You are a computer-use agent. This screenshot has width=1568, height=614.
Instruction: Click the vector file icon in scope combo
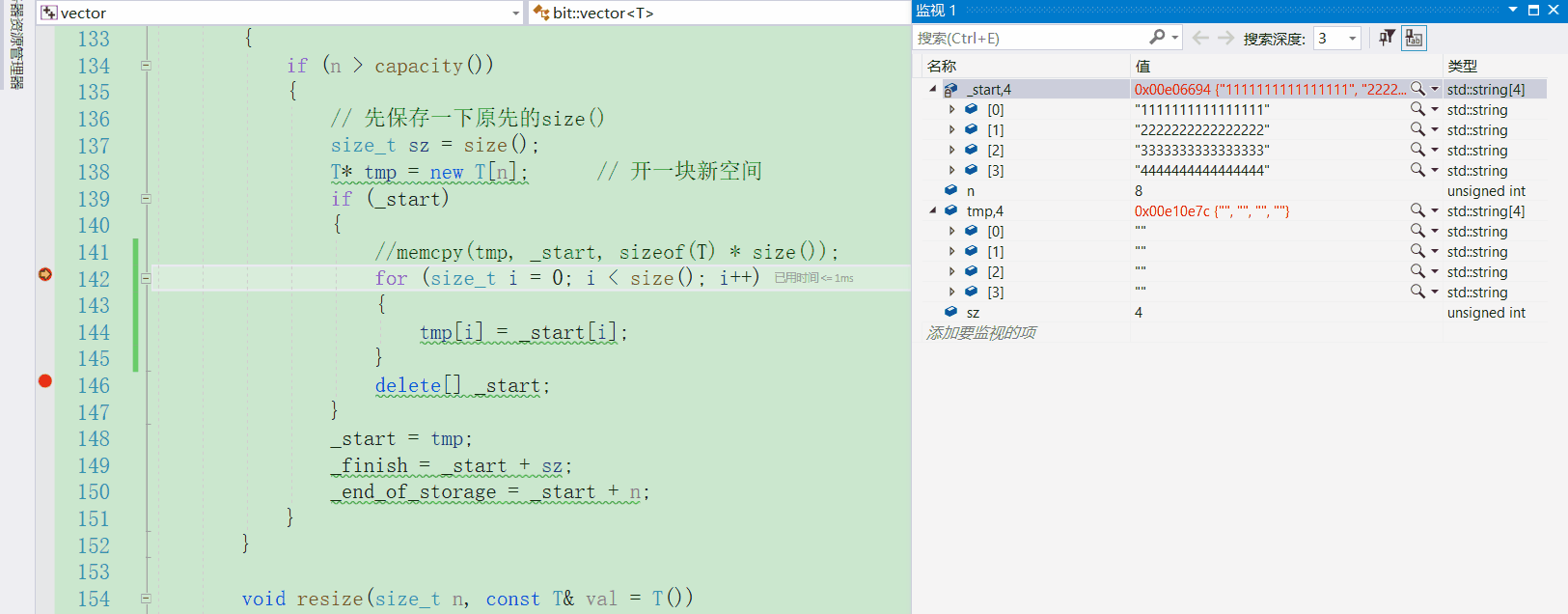pyautogui.click(x=49, y=13)
